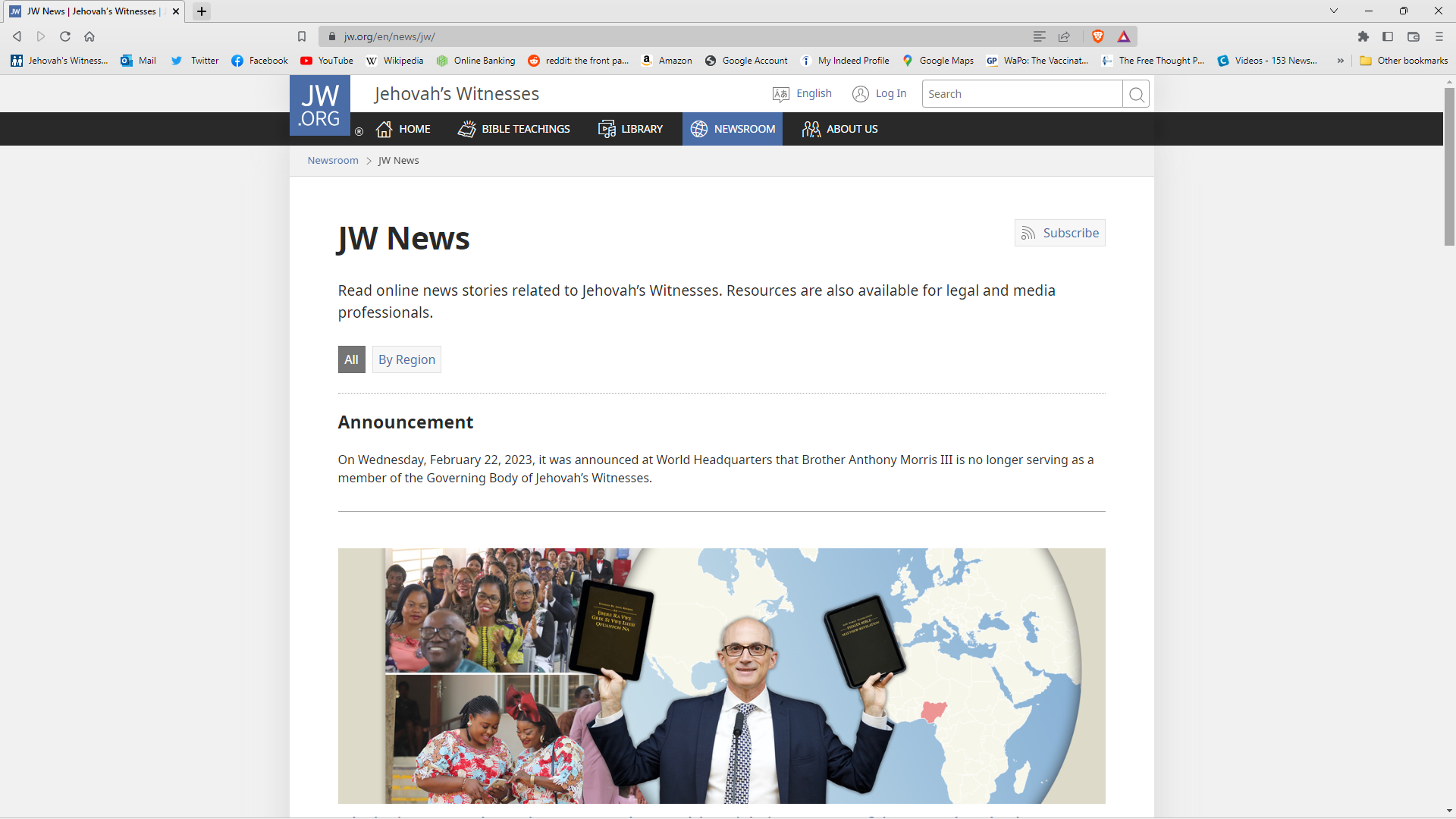Screen dimensions: 1456x819
Task: Click the magnifier search button
Action: tap(1136, 94)
